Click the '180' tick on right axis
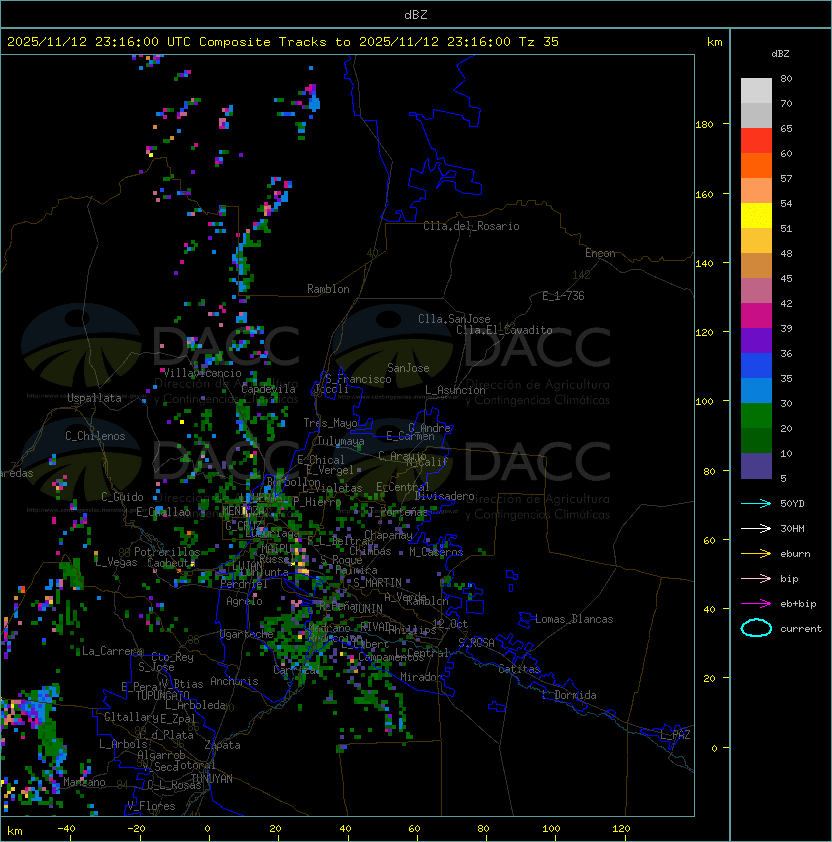 click(x=704, y=125)
